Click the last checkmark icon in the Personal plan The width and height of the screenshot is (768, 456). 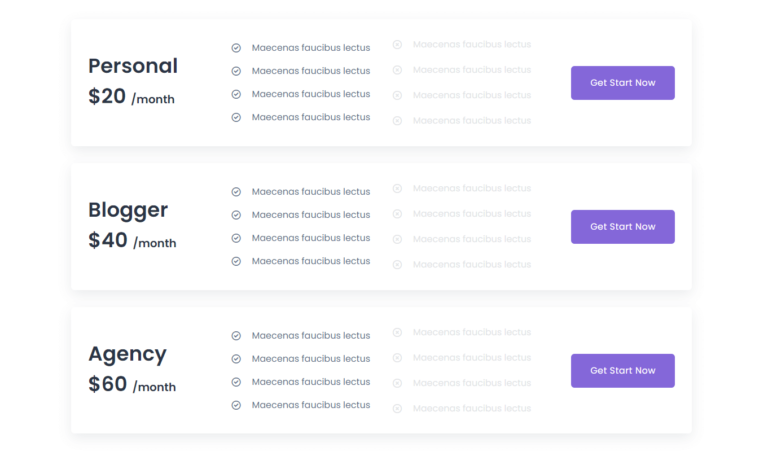pyautogui.click(x=236, y=118)
